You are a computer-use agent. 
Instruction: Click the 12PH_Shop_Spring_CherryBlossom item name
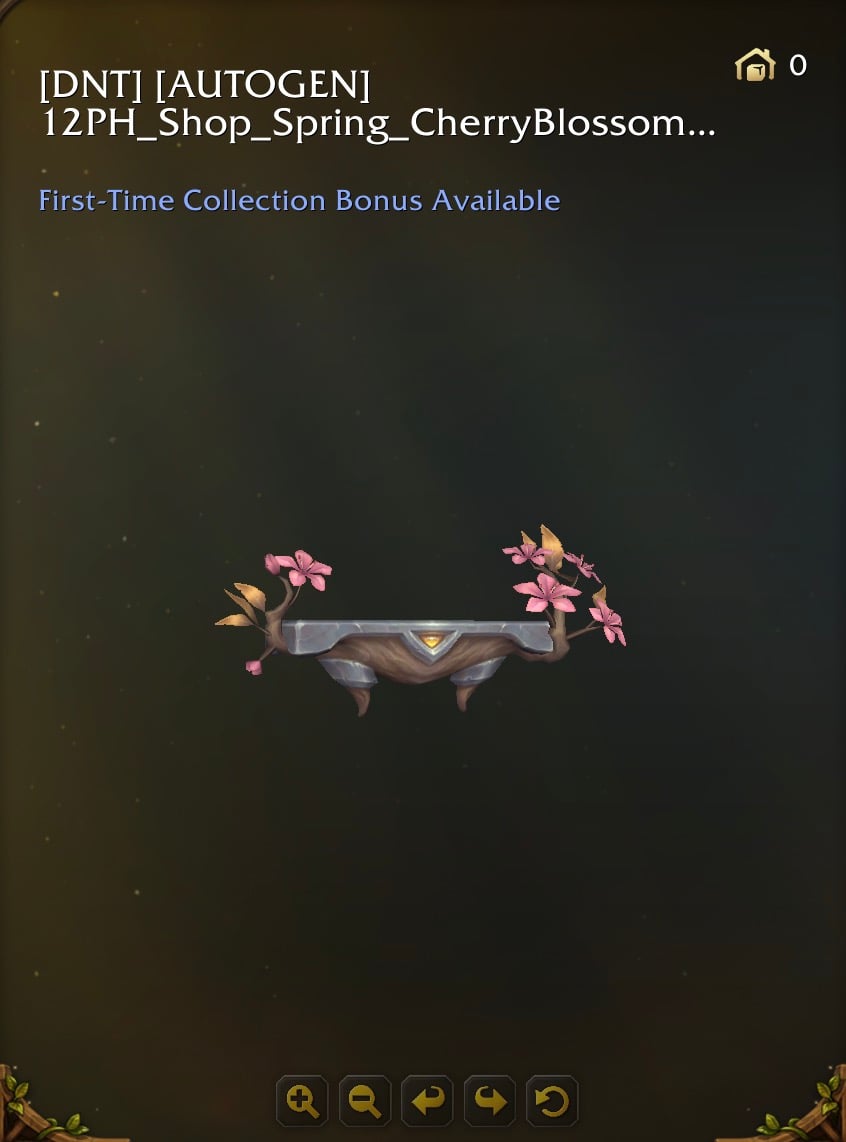(363, 123)
